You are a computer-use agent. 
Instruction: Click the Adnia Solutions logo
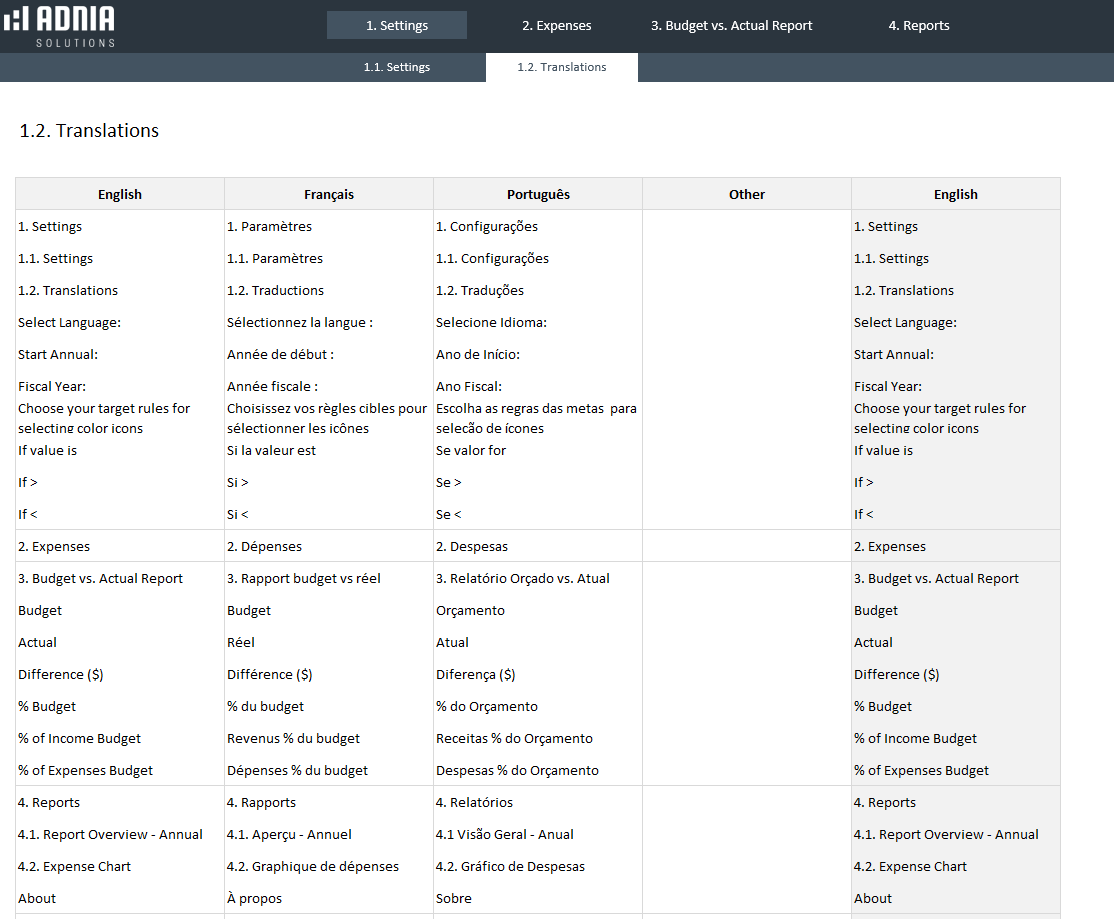(x=60, y=26)
